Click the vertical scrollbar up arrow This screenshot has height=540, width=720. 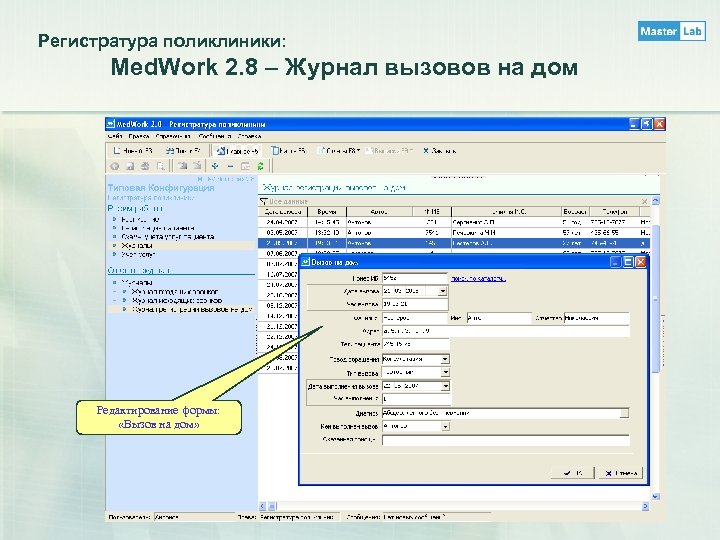[655, 201]
